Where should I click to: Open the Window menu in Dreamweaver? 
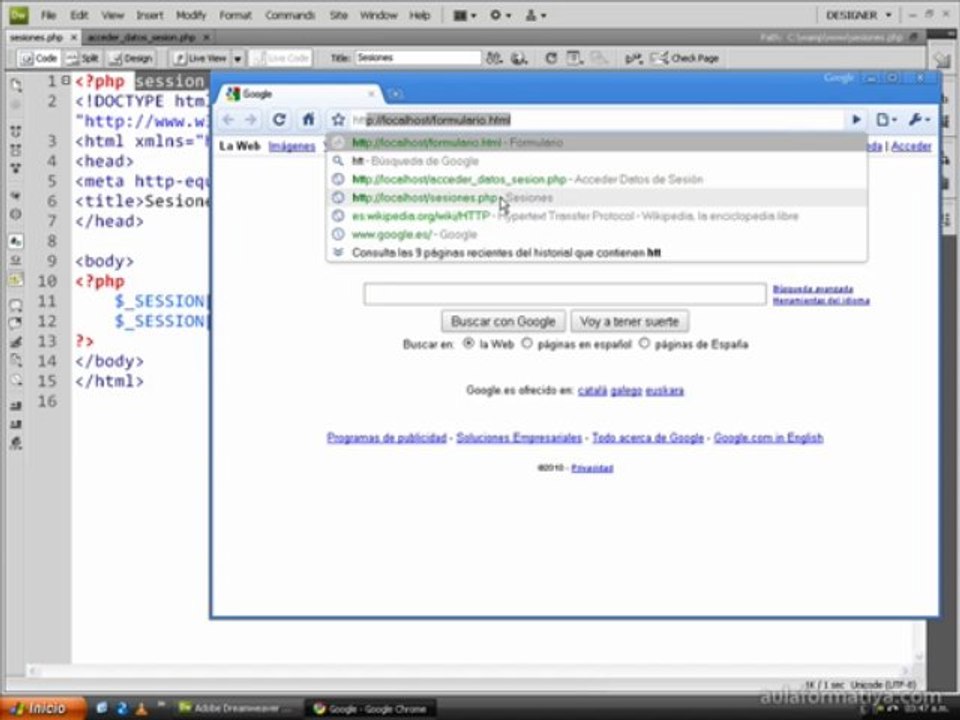[378, 15]
